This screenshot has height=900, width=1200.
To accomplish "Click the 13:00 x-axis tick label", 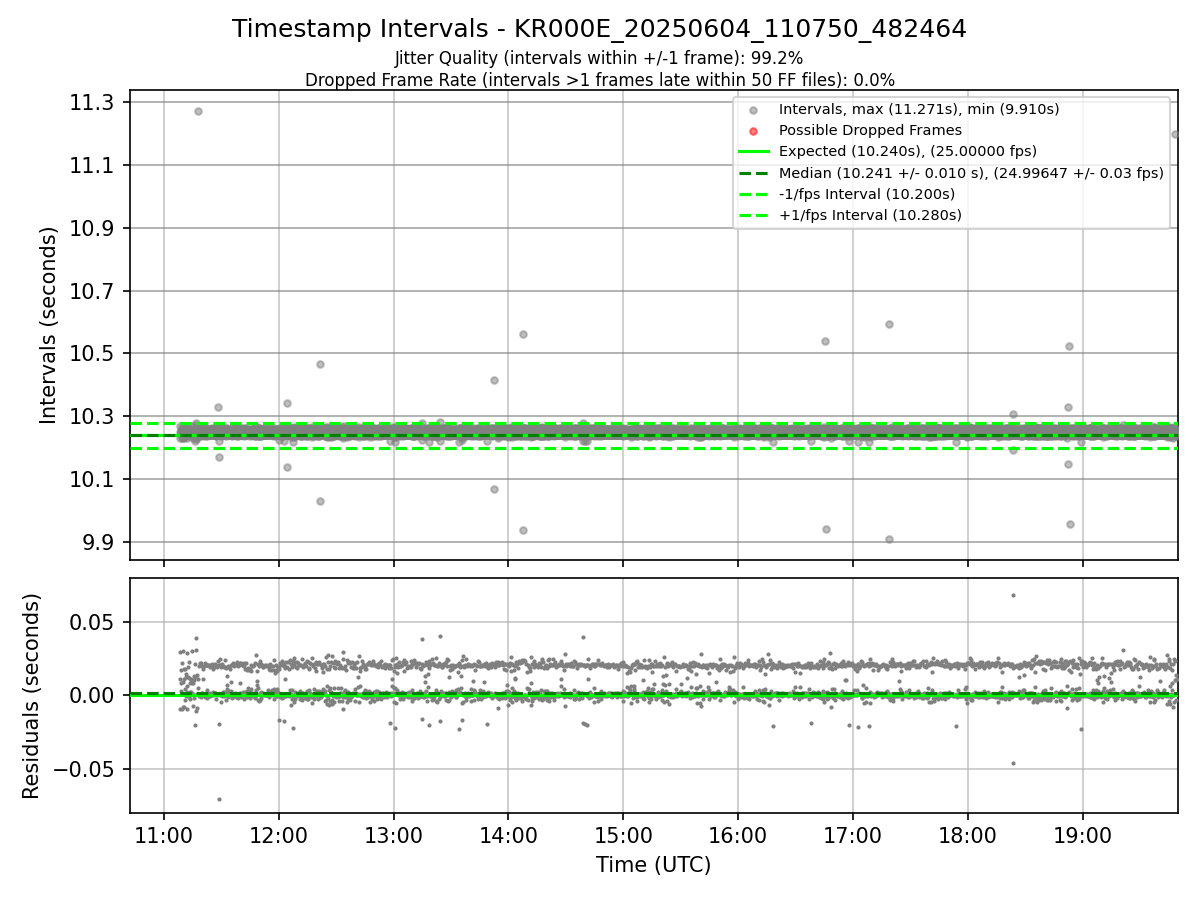I will pyautogui.click(x=393, y=834).
